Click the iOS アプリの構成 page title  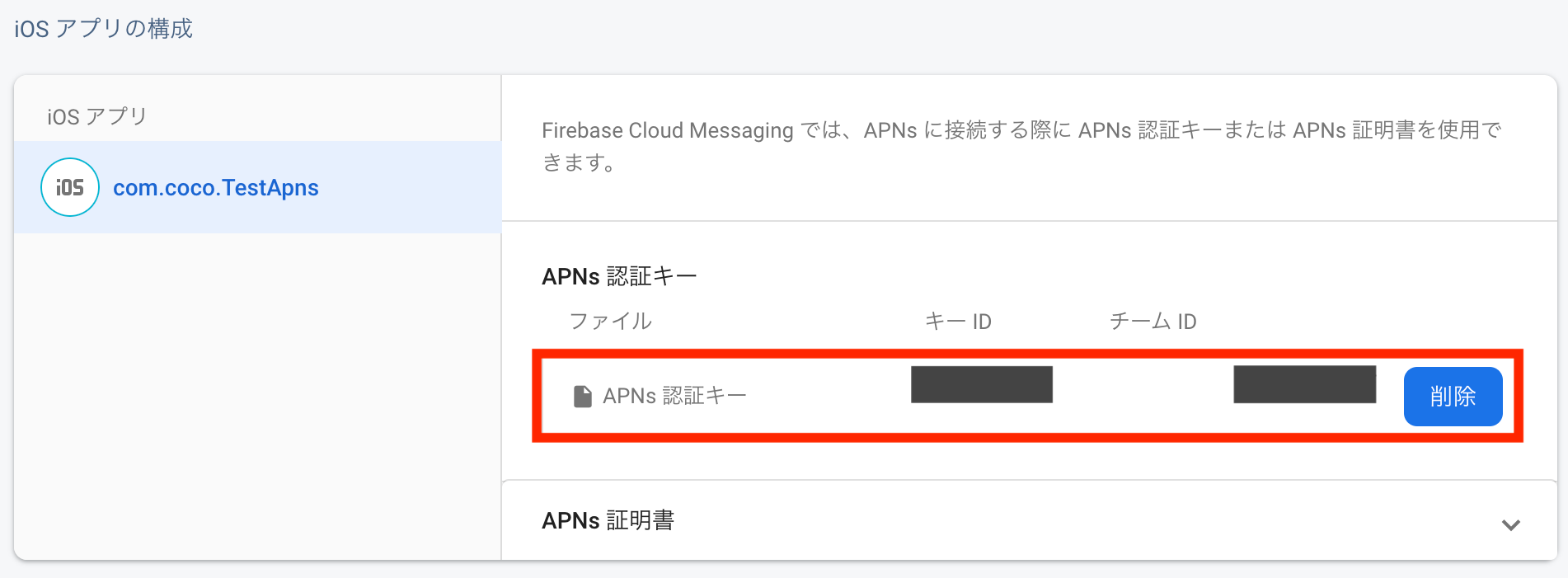[103, 29]
